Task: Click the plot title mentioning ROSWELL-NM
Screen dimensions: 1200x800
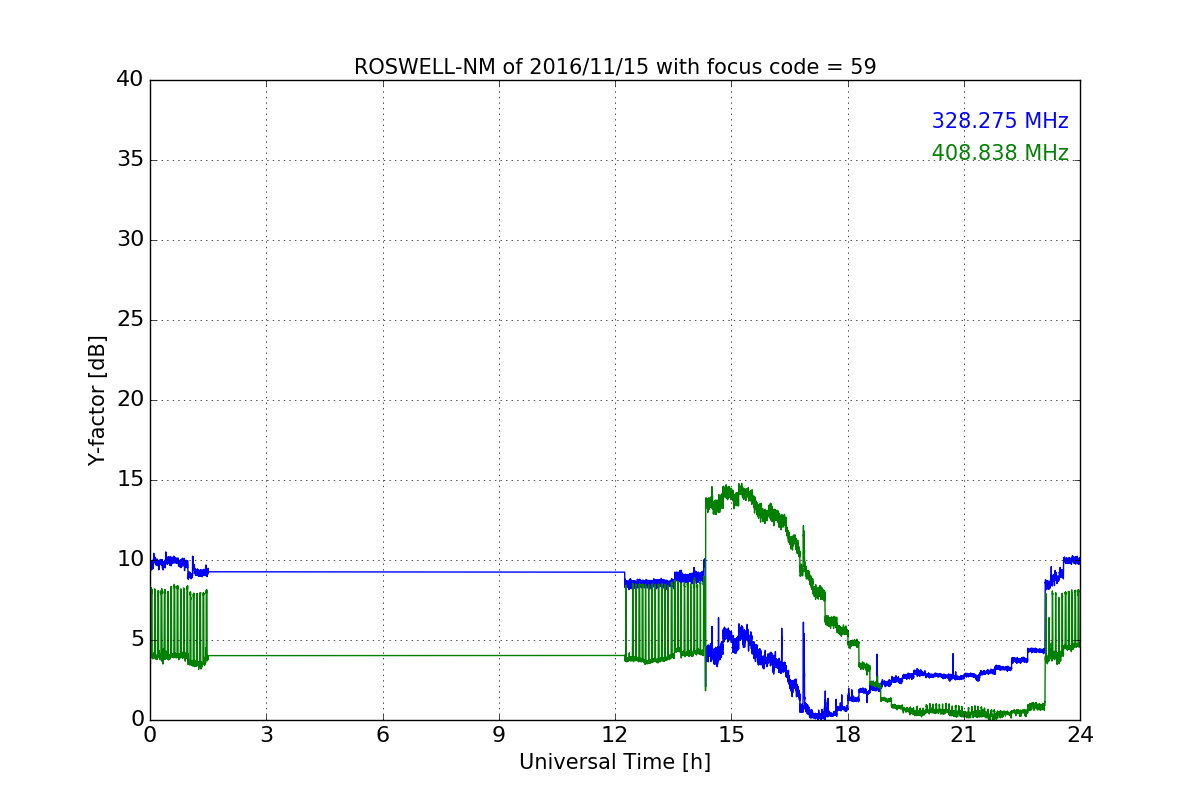Action: click(x=615, y=67)
